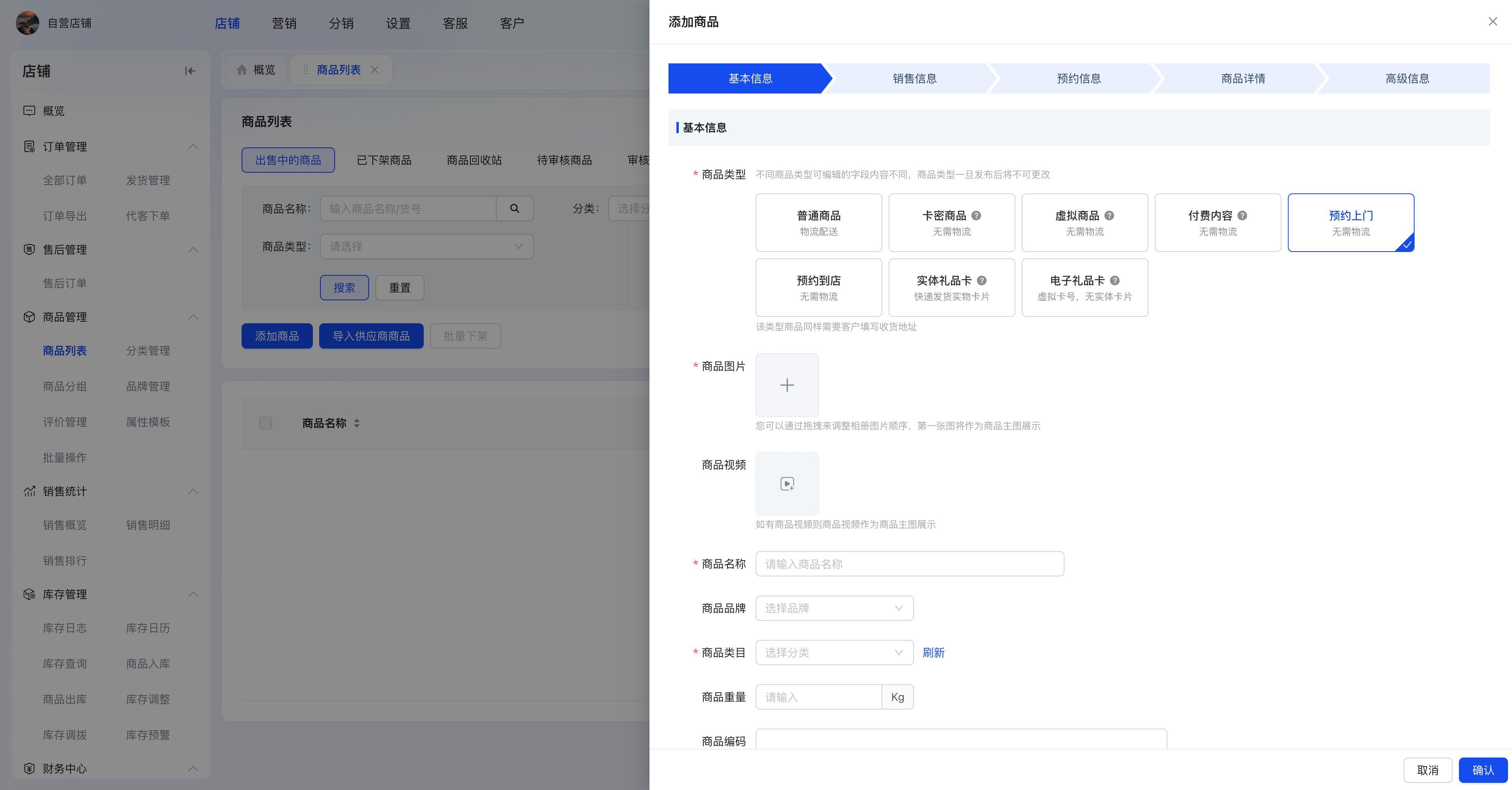Click the 概览 sidebar icon

point(29,111)
